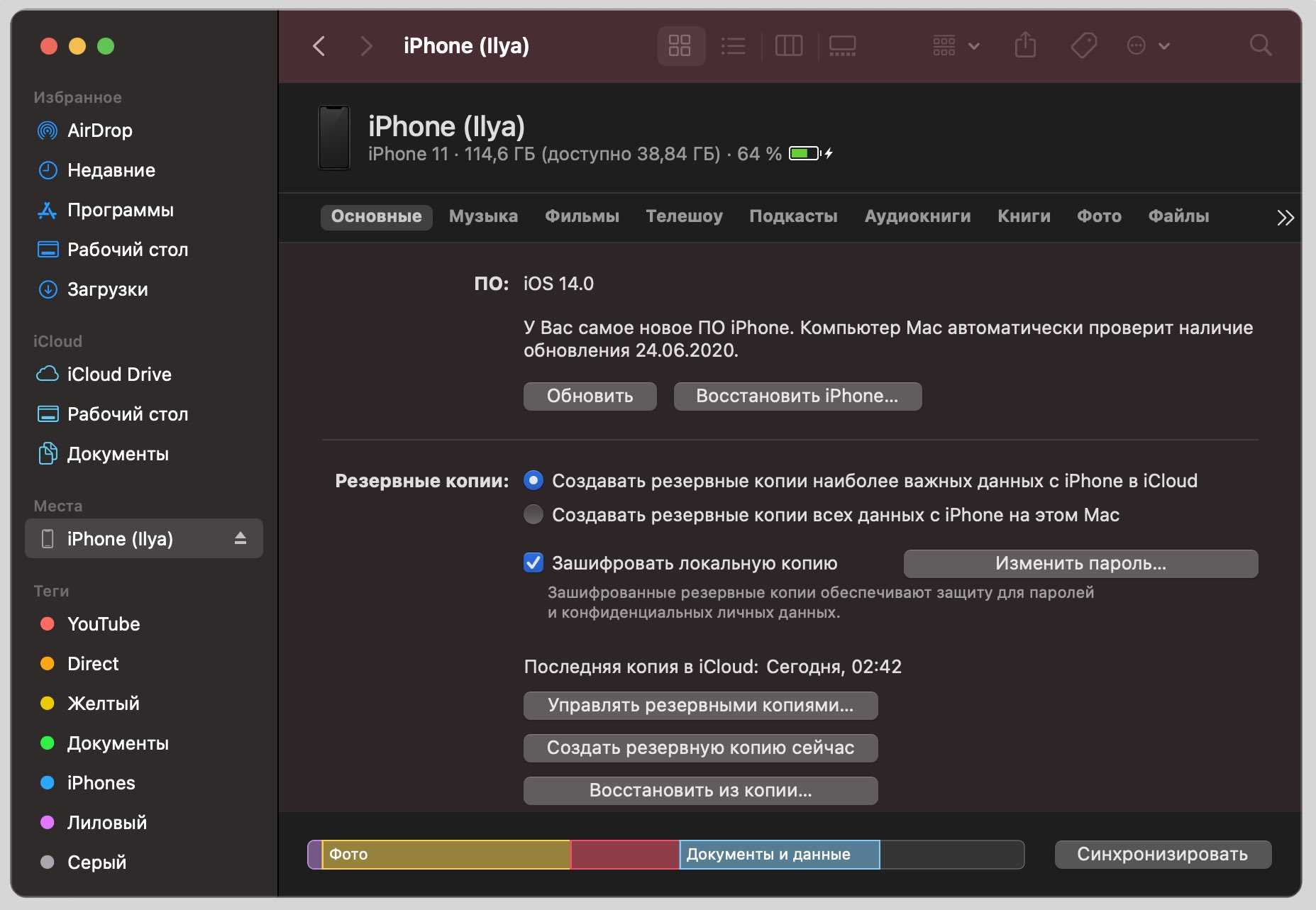The height and width of the screenshot is (910, 1316).
Task: Go forward with the right chevron
Action: pyautogui.click(x=366, y=46)
